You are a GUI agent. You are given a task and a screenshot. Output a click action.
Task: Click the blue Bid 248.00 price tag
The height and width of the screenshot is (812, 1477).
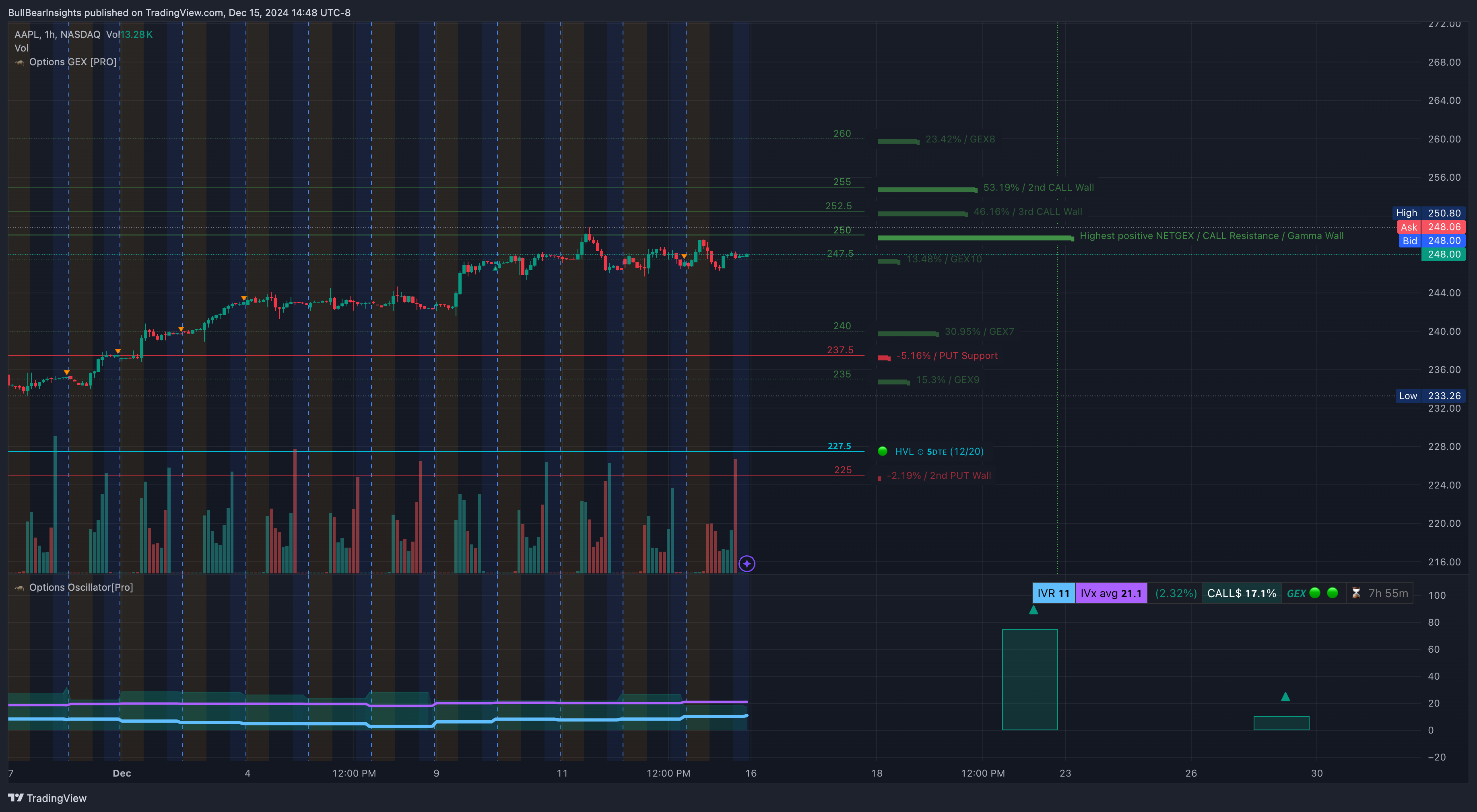(1431, 241)
